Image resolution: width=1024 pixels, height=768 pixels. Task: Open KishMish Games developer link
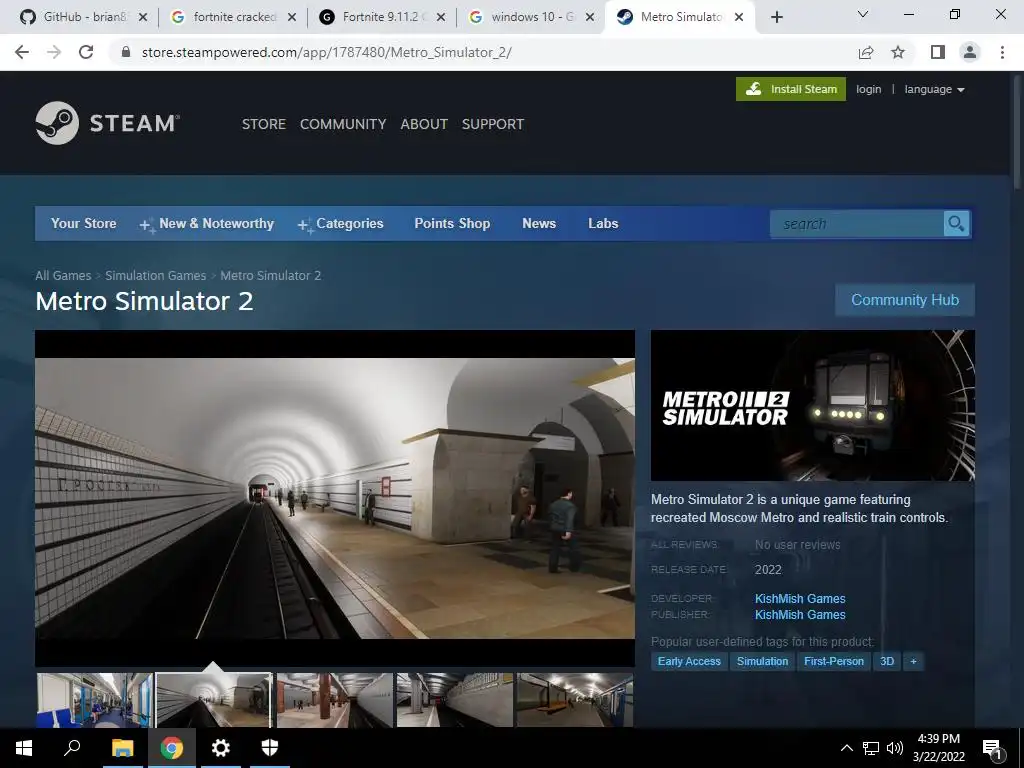(800, 599)
